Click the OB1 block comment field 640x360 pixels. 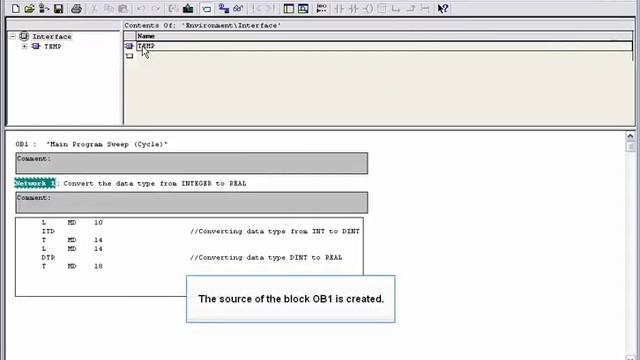click(191, 163)
